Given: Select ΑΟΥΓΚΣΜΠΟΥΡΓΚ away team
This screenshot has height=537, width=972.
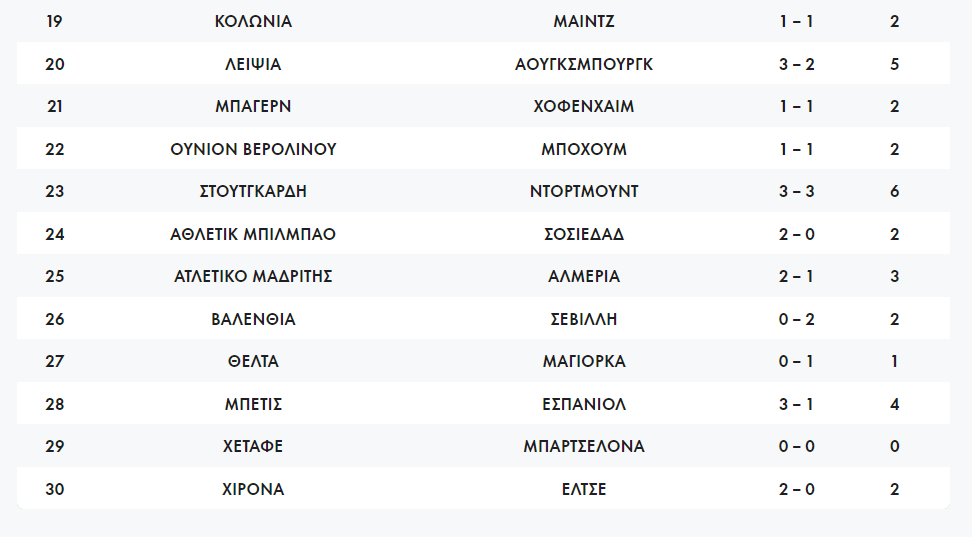Looking at the screenshot, I should pyautogui.click(x=584, y=64).
